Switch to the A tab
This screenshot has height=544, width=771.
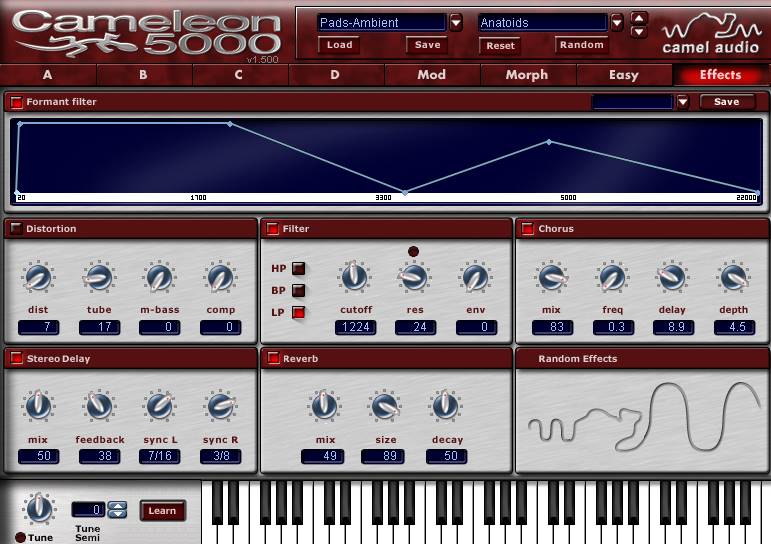pos(48,75)
